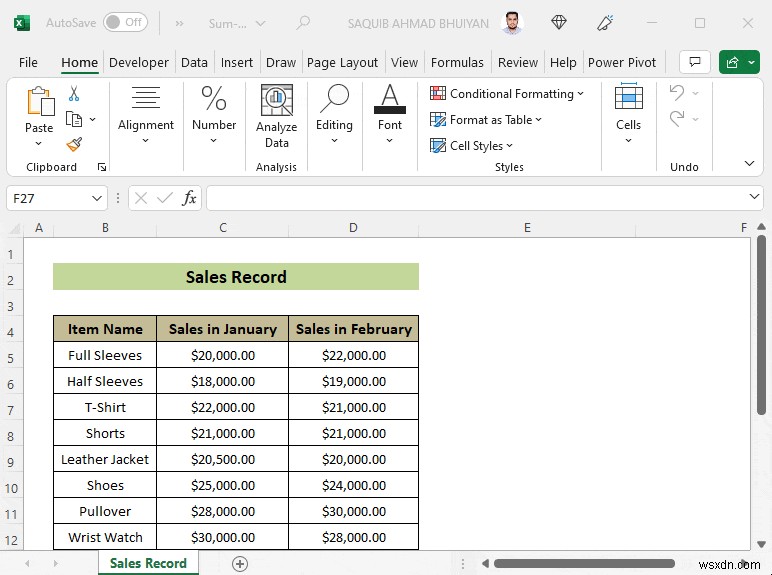
Task: Switch to the Insert tab
Action: point(236,63)
